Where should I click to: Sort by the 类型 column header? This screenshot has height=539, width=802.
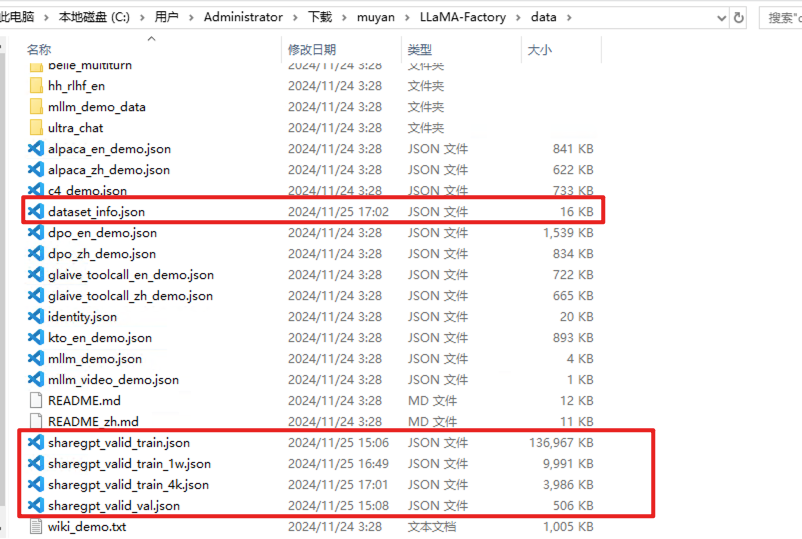(x=420, y=49)
